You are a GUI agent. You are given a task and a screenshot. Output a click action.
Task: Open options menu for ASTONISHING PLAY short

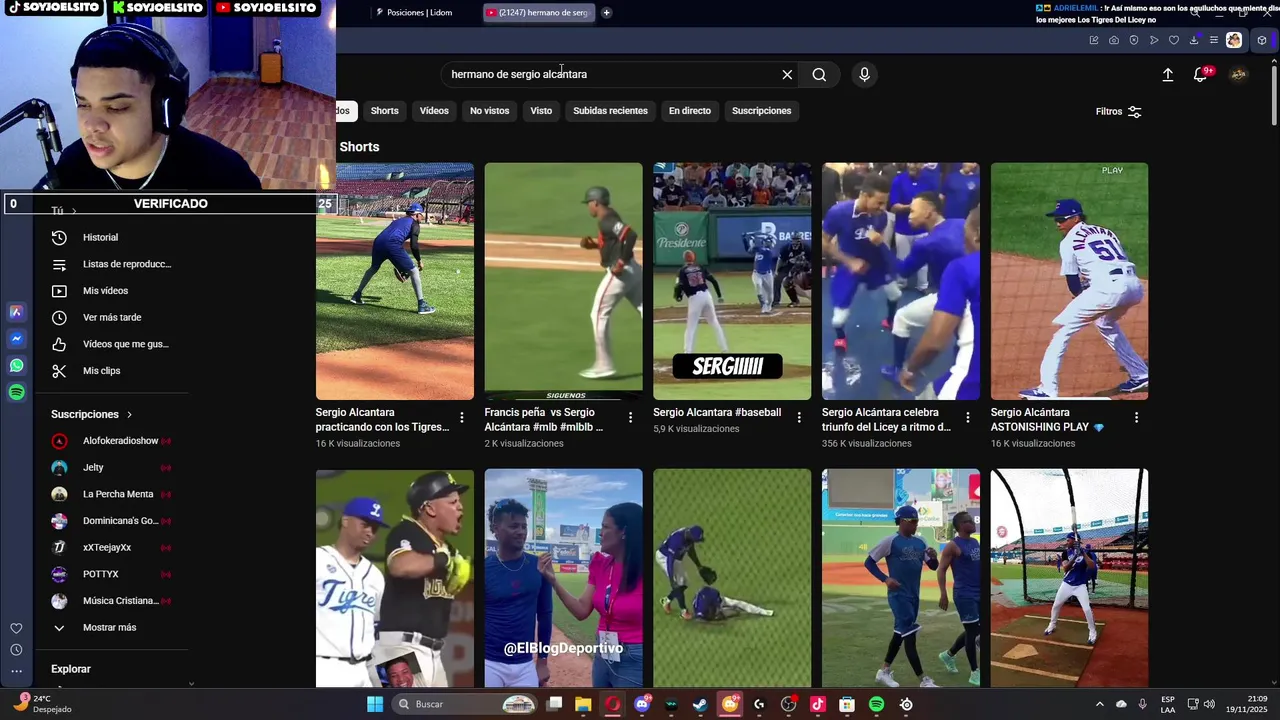[1136, 418]
